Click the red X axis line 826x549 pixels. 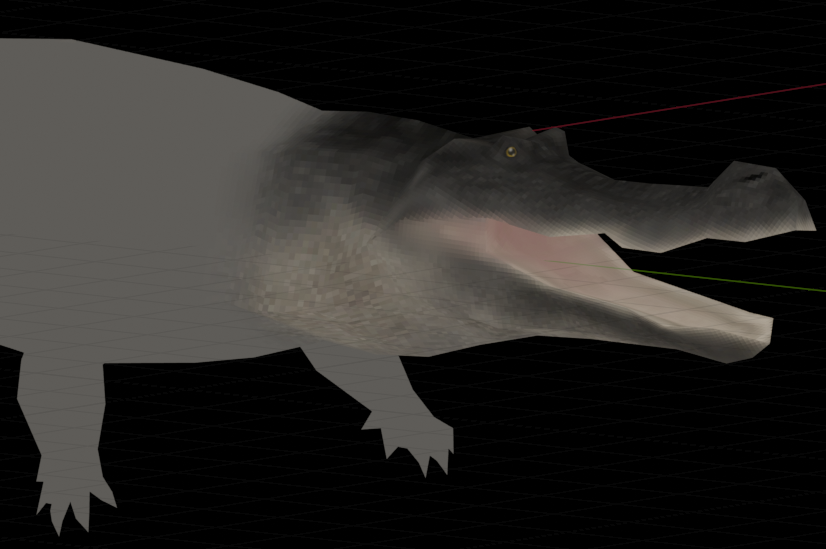(680, 107)
